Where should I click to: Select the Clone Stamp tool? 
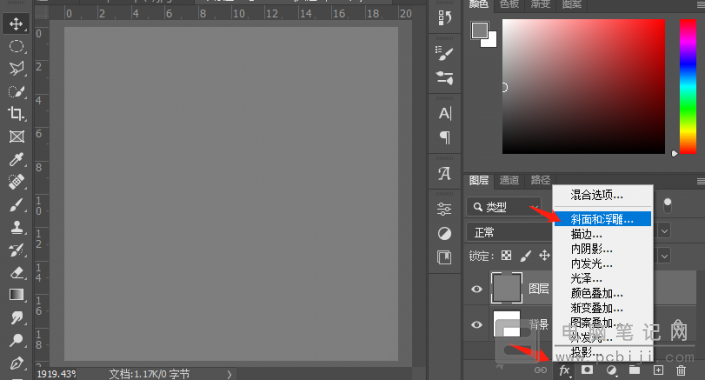(16, 227)
